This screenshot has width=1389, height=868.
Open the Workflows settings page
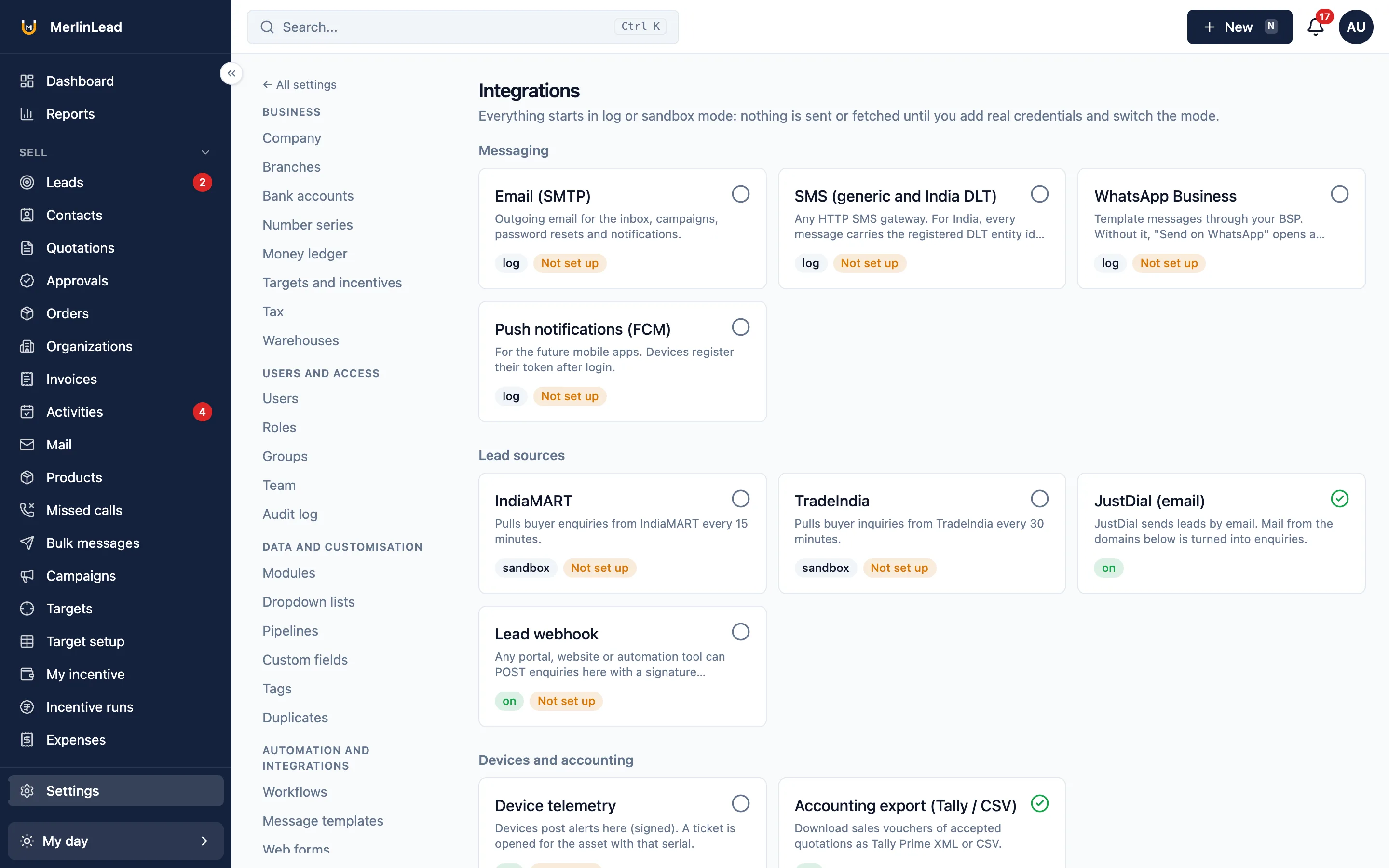pos(295,792)
